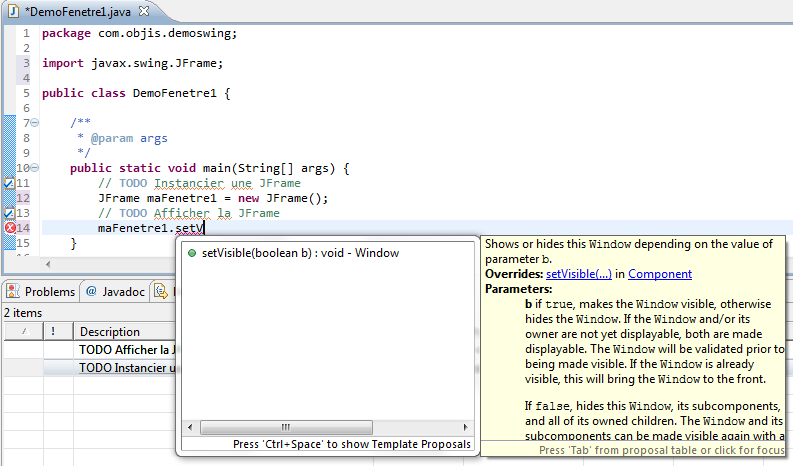Click the proposal list horizontal scrollbar
The width and height of the screenshot is (793, 466).
click(x=286, y=426)
